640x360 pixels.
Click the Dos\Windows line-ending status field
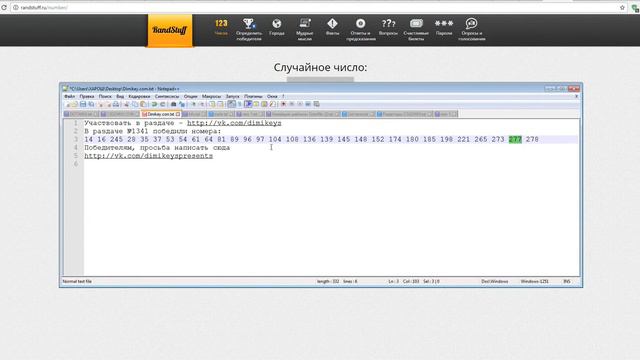point(495,281)
